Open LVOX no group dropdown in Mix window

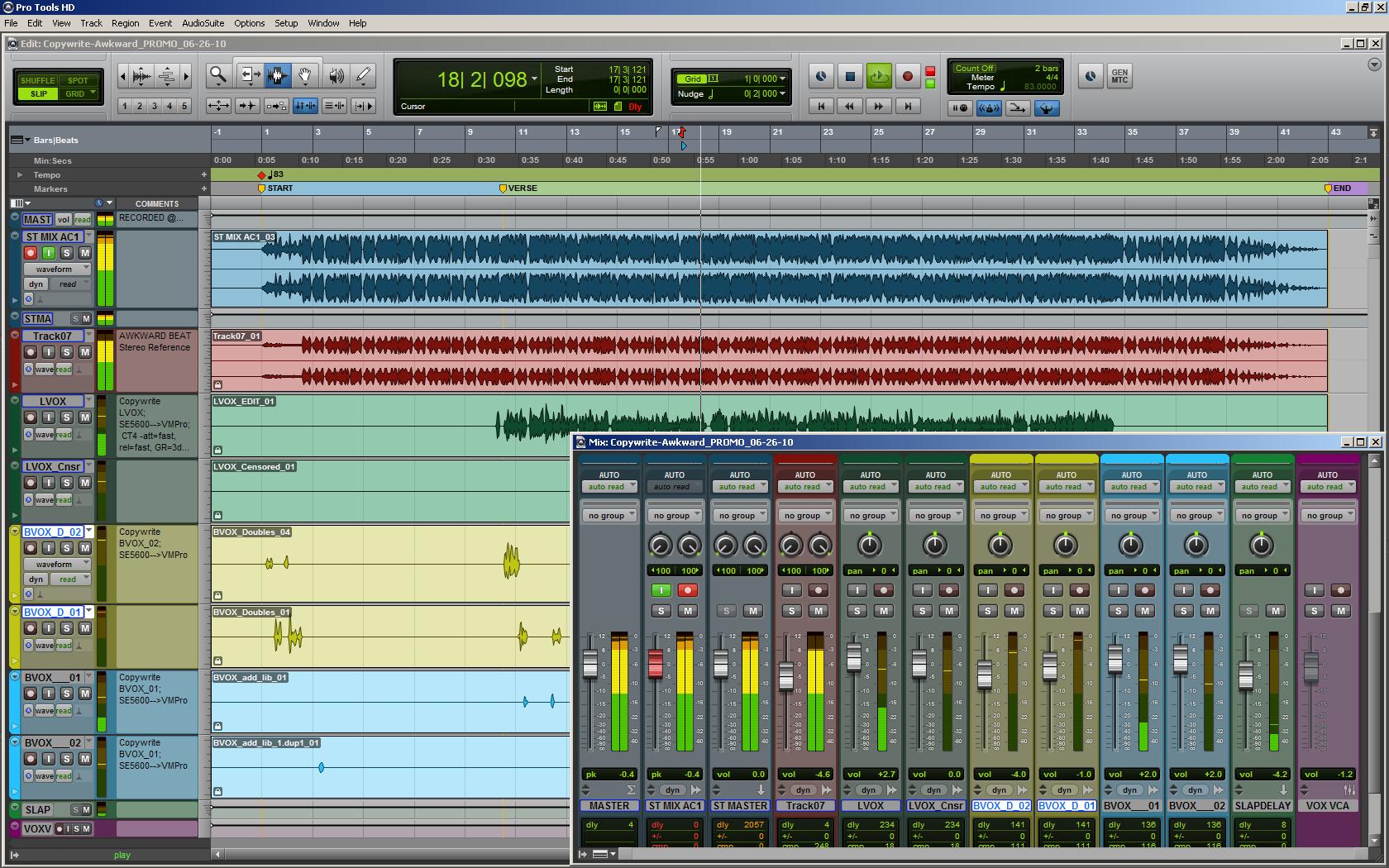pos(870,516)
